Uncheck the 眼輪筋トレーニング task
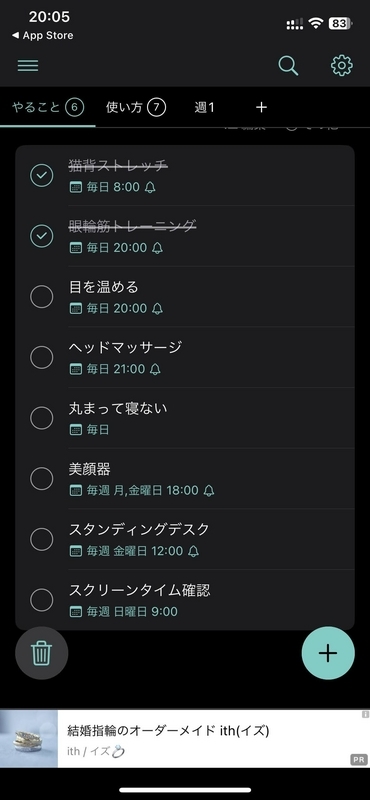The height and width of the screenshot is (800, 370). click(42, 236)
